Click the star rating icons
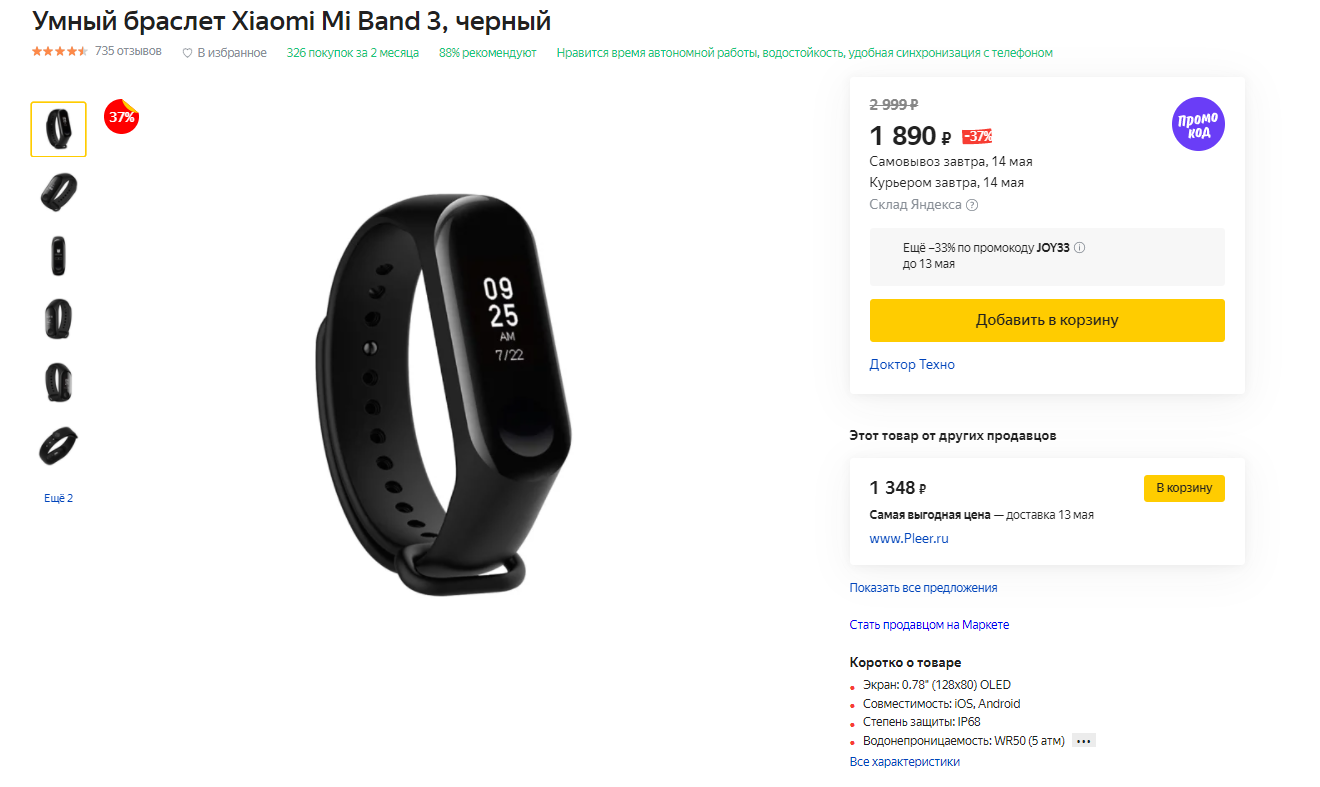This screenshot has height=787, width=1320. click(x=60, y=51)
